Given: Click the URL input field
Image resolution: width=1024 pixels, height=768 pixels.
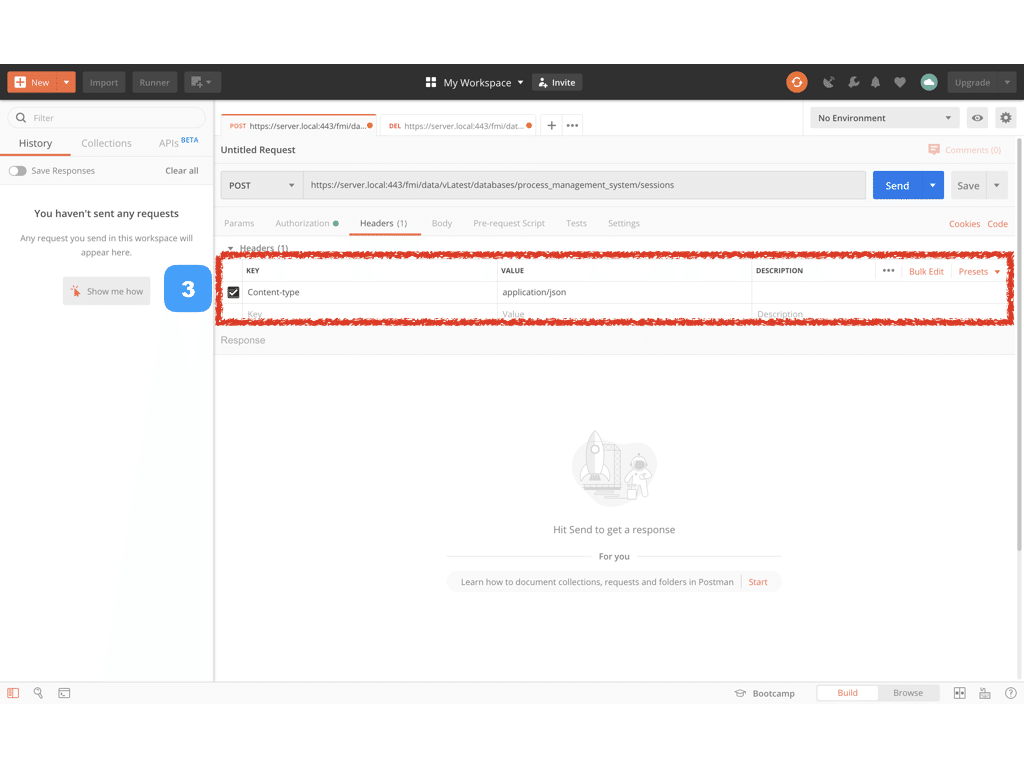Looking at the screenshot, I should 585,185.
